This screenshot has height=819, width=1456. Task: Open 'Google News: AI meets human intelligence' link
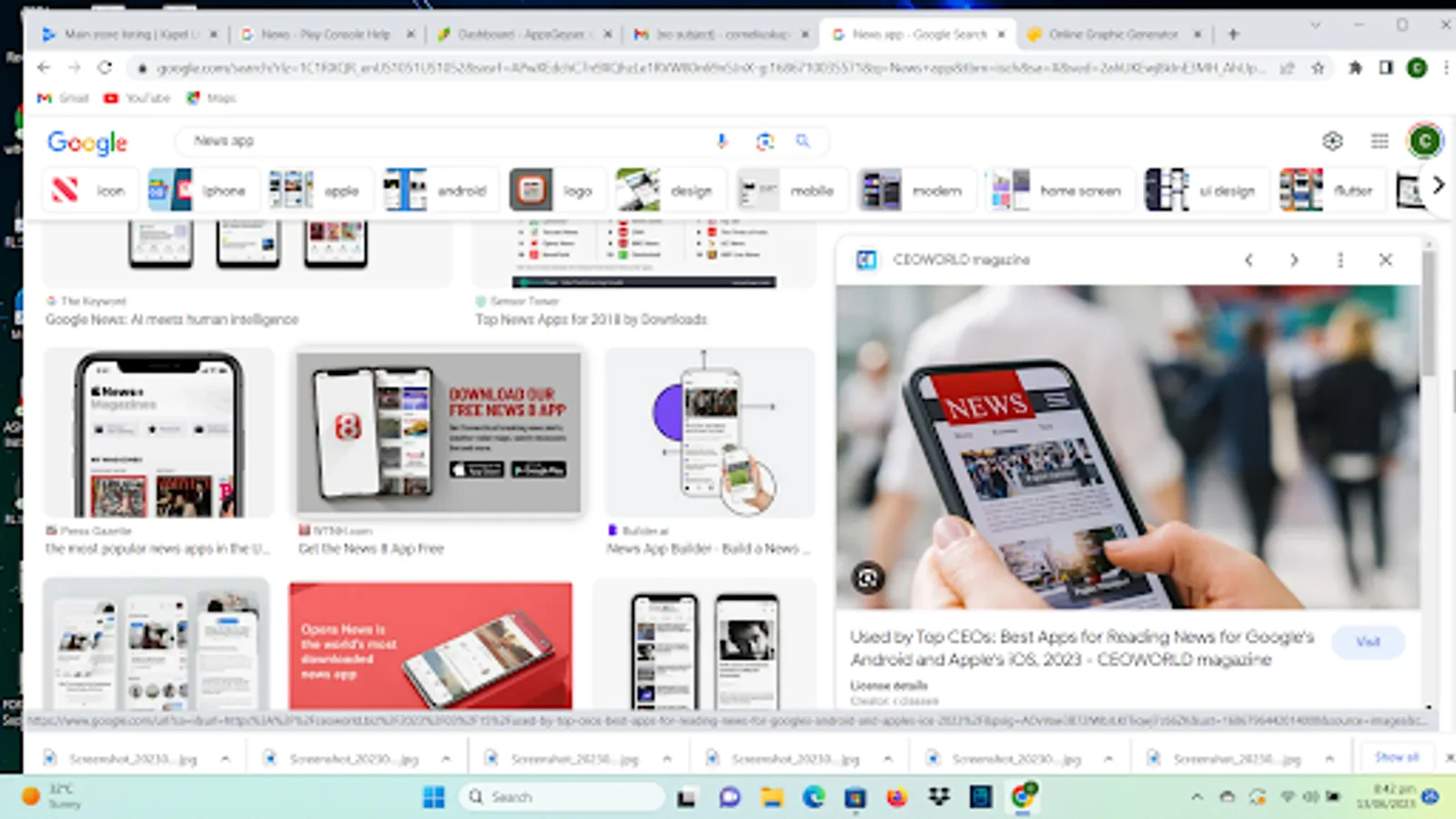172,319
